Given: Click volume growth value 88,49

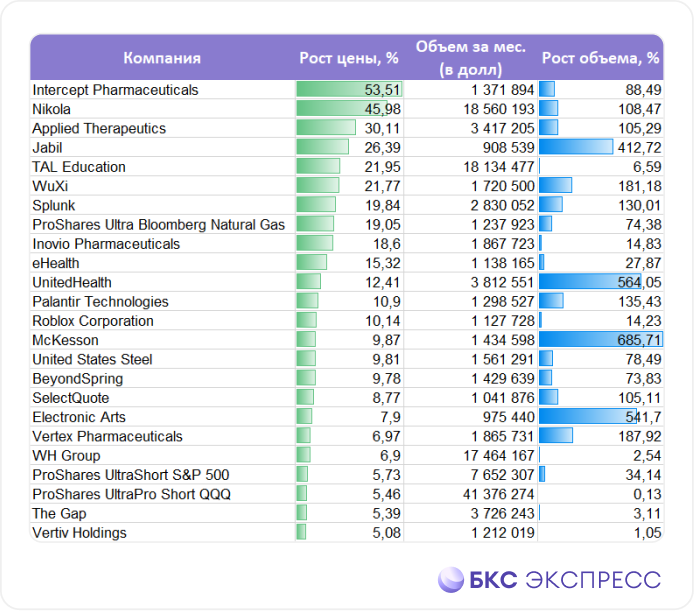Looking at the screenshot, I should pos(644,90).
